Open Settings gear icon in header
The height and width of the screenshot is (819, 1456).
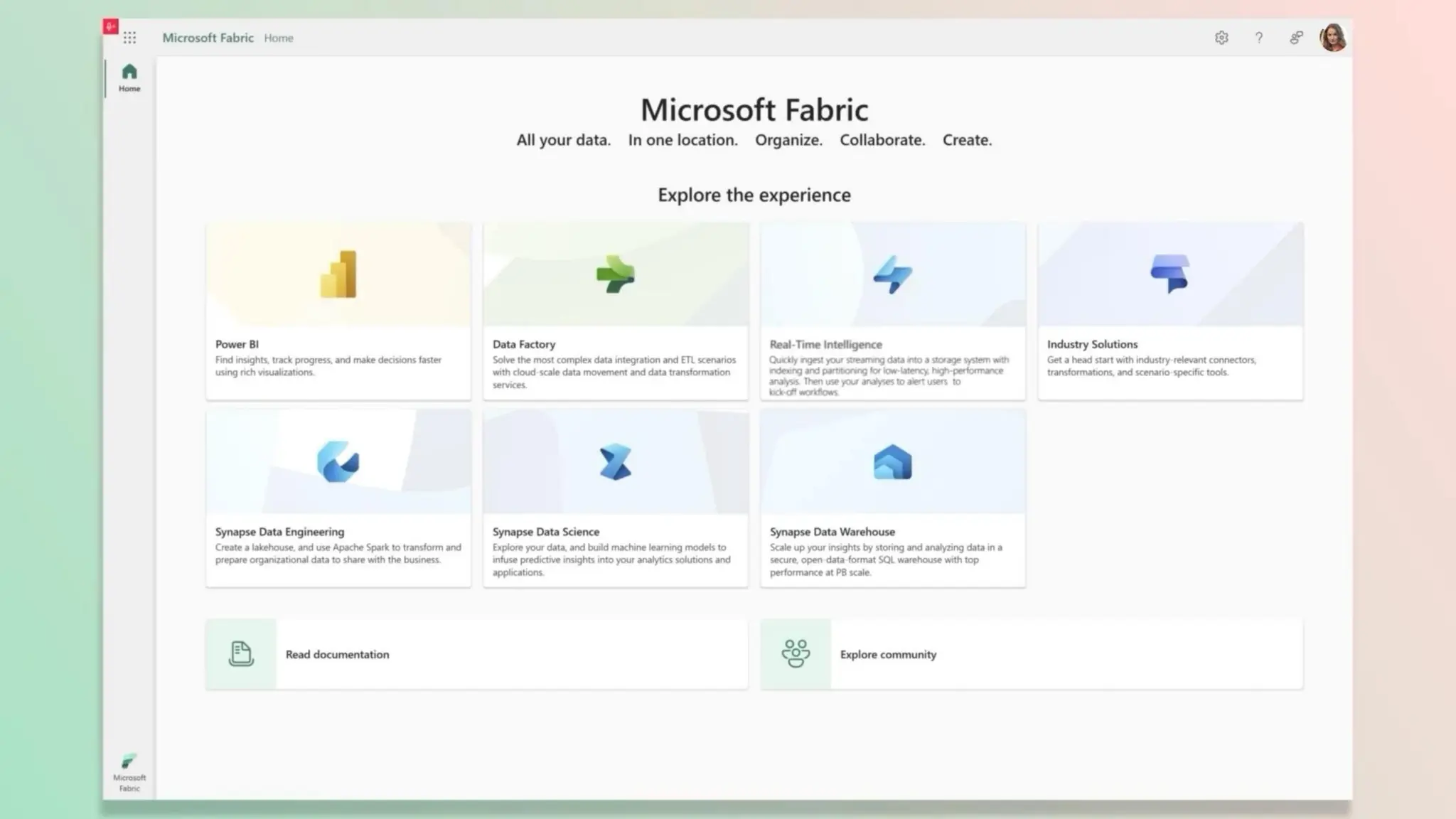point(1221,38)
